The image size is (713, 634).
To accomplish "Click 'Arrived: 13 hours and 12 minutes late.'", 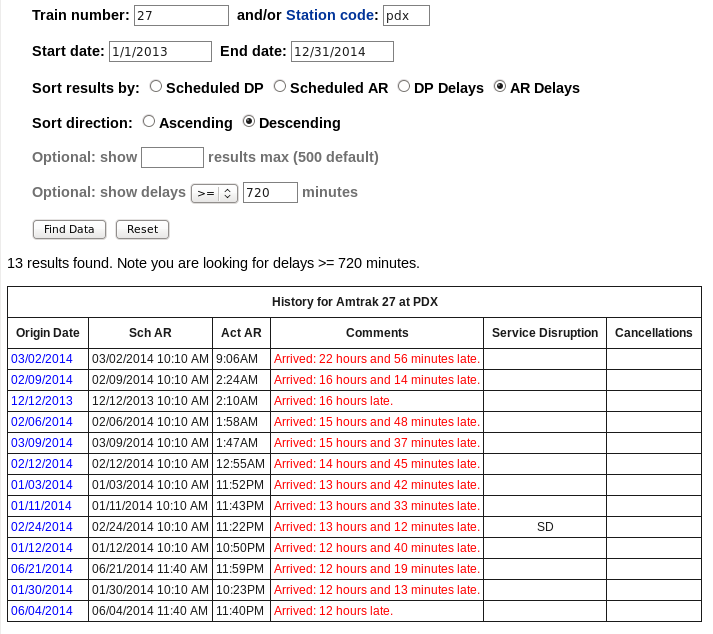I will (377, 527).
